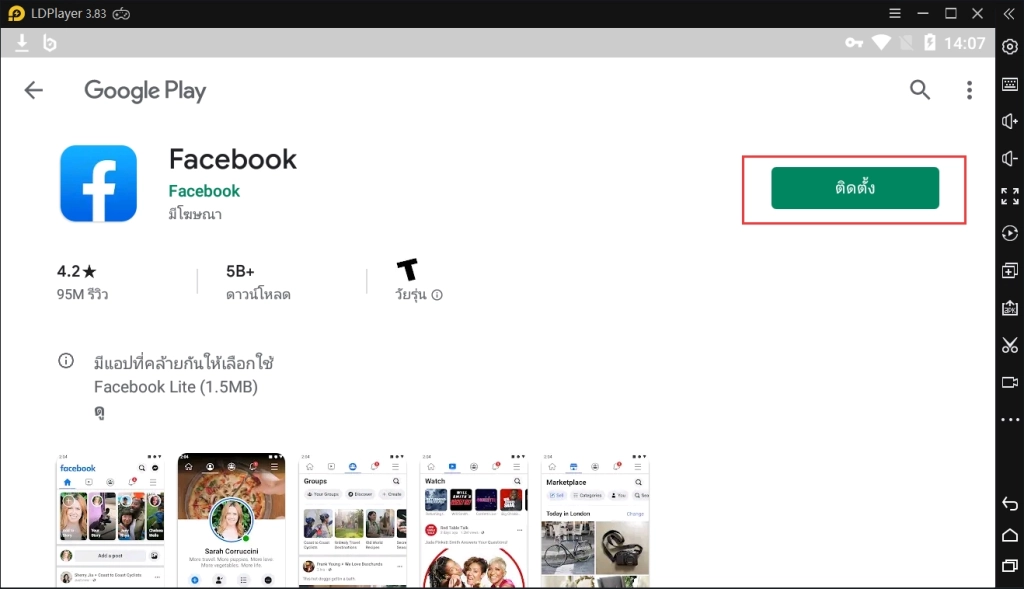Viewport: 1024px width, 589px height.
Task: Open the LDPlayer hamburger menu
Action: [x=895, y=13]
